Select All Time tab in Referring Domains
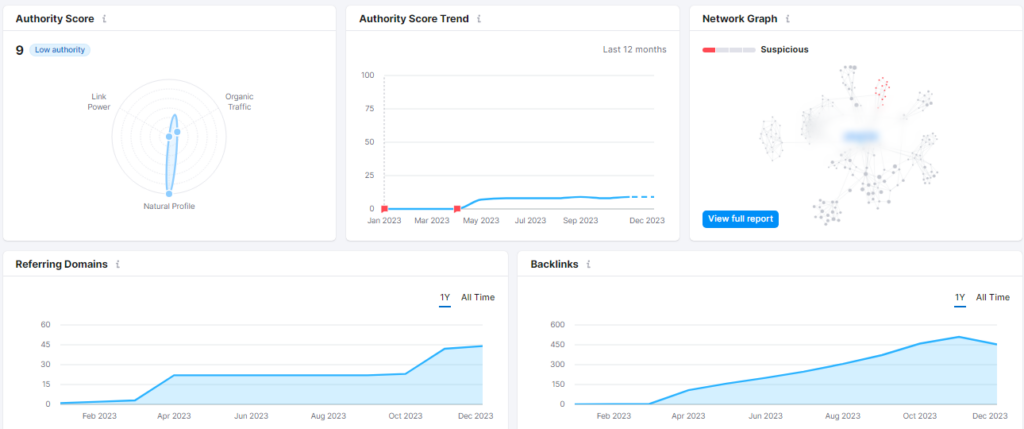The image size is (1024, 429). (x=478, y=298)
